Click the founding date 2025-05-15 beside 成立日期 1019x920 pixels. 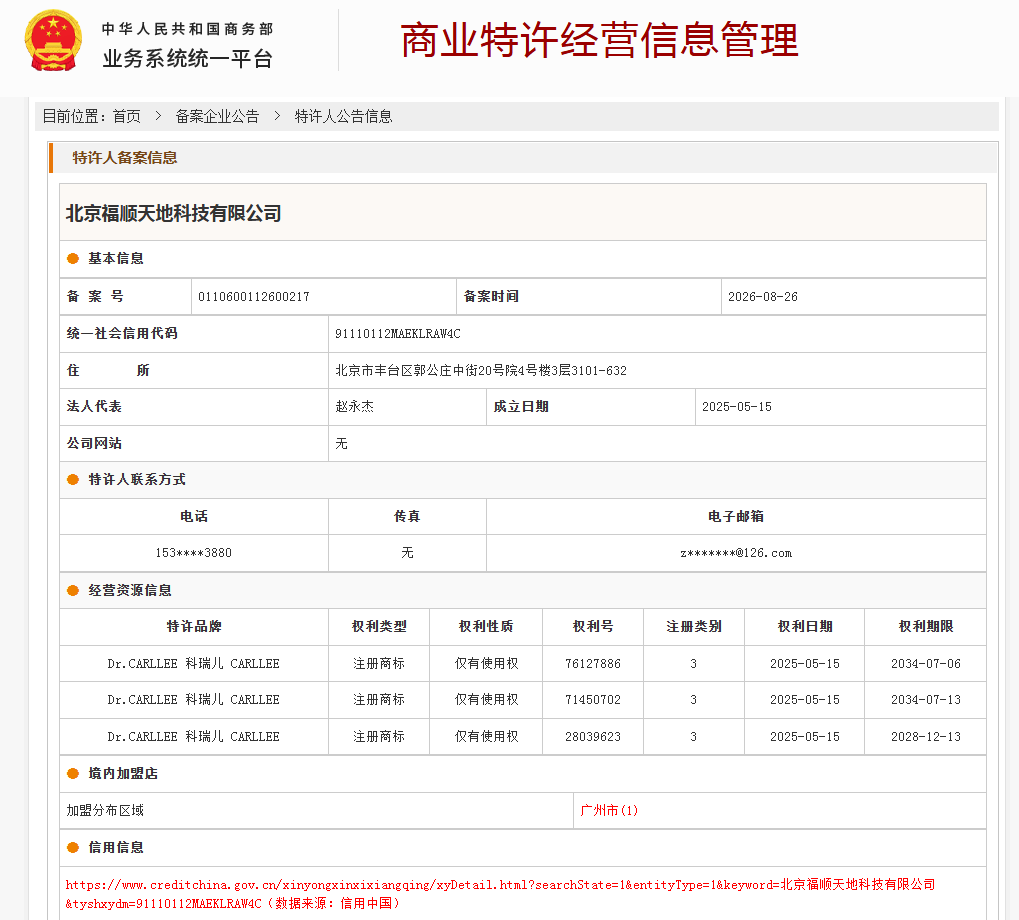tap(737, 407)
